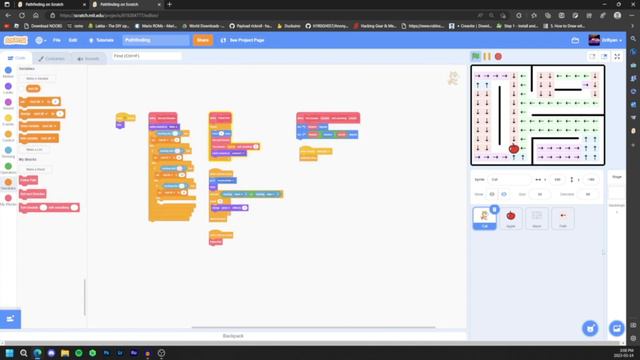The width and height of the screenshot is (640, 360).
Task: Click the sprite x position field
Action: coord(557,180)
